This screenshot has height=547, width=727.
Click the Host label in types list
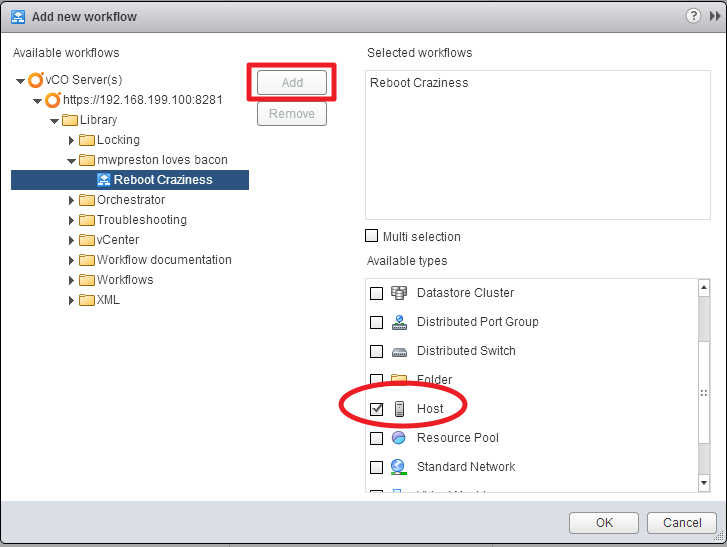point(430,409)
